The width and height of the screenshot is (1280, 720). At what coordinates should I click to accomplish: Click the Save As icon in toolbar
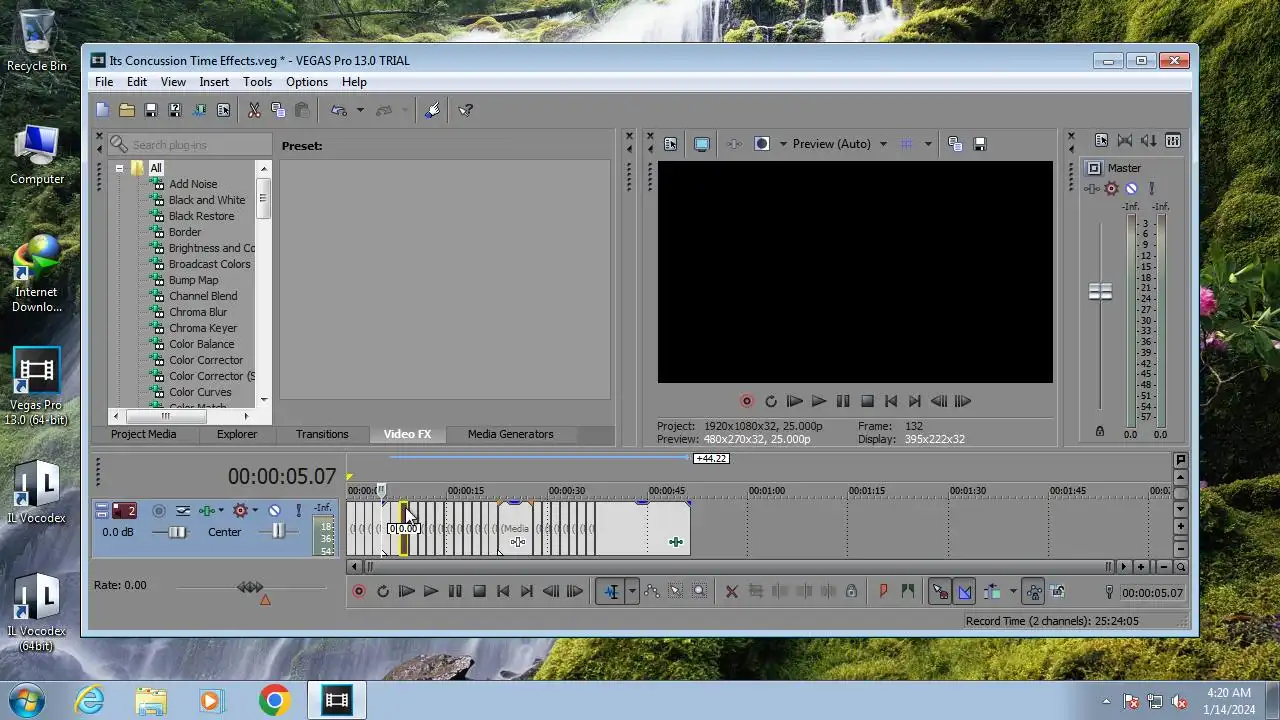click(175, 110)
